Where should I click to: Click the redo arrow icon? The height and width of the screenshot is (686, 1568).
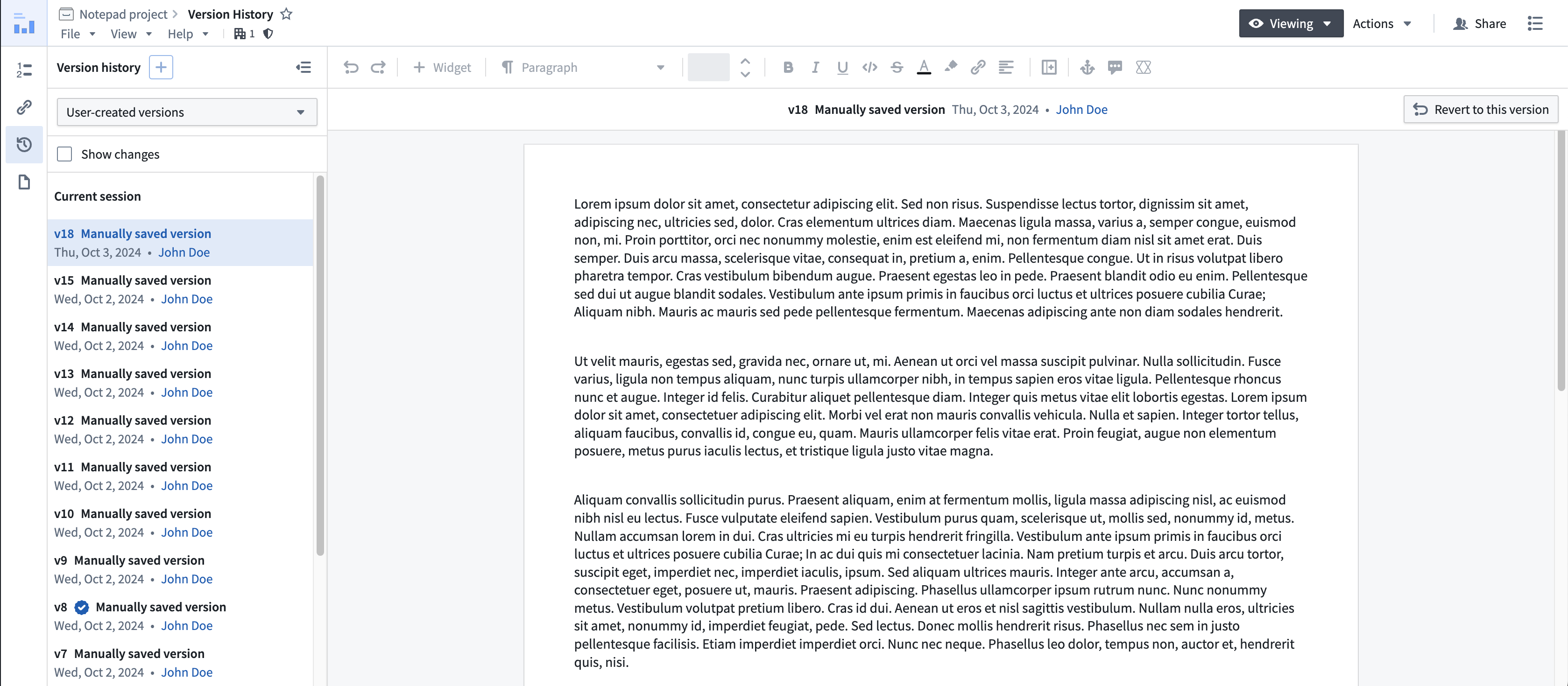coord(379,67)
